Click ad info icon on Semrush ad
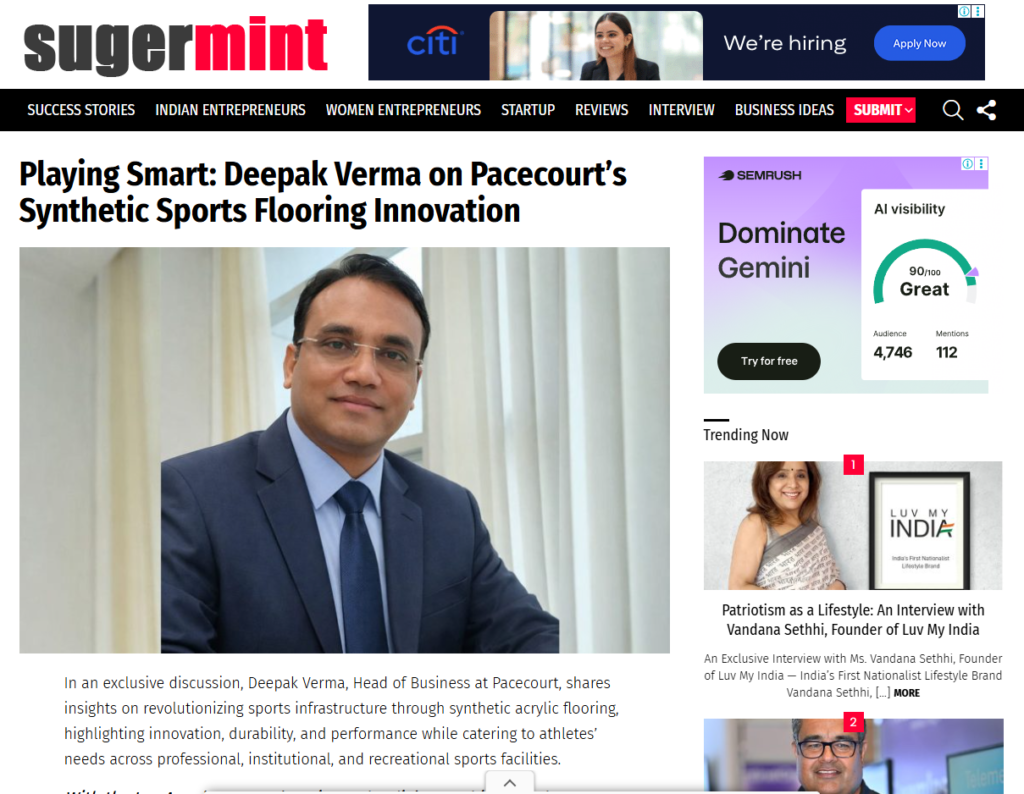This screenshot has width=1024, height=794. click(x=968, y=163)
